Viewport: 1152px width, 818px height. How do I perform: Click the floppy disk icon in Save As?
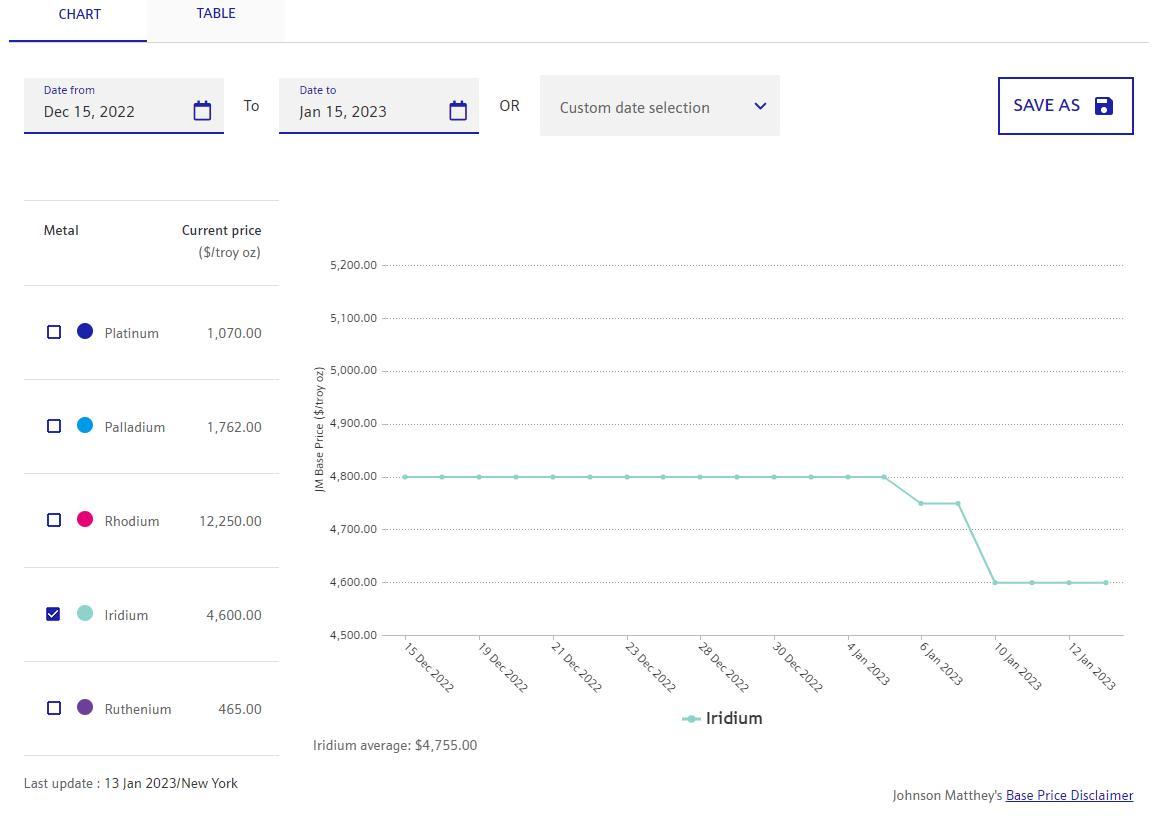(x=1104, y=106)
